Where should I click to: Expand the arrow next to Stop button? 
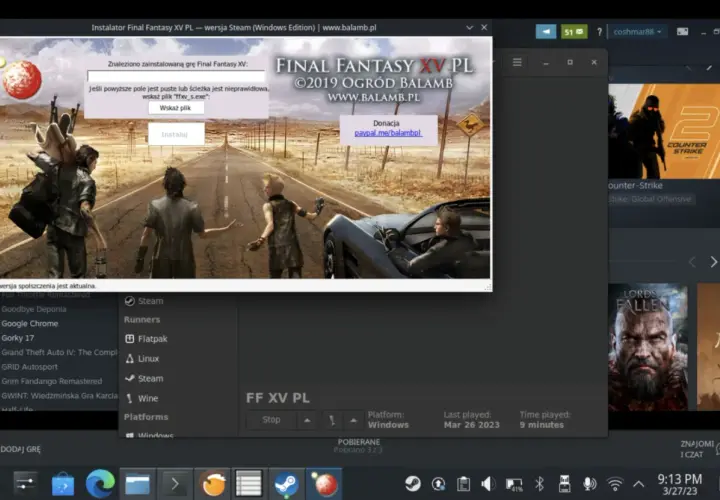pyautogui.click(x=307, y=420)
